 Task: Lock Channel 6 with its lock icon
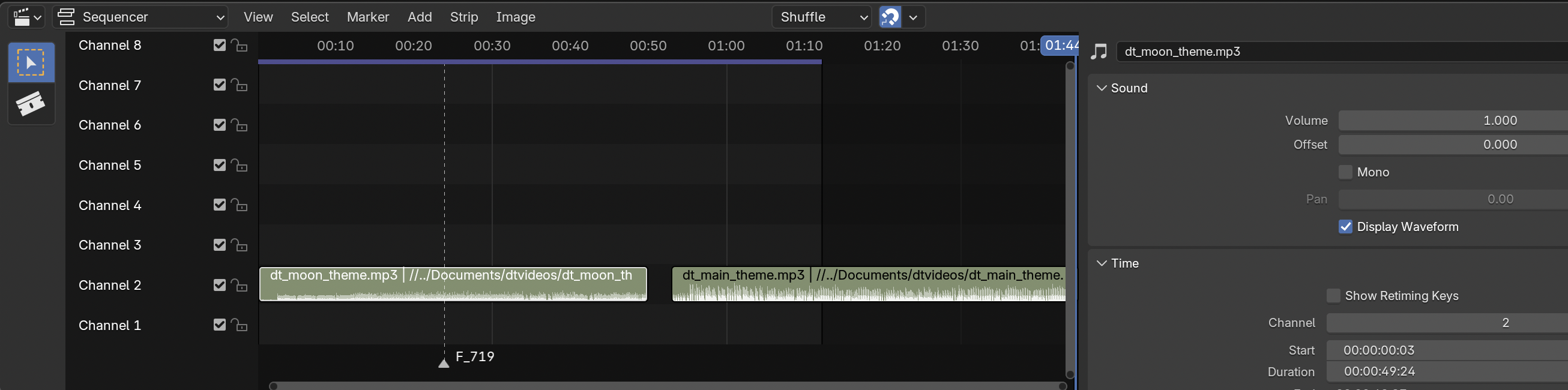(x=239, y=125)
